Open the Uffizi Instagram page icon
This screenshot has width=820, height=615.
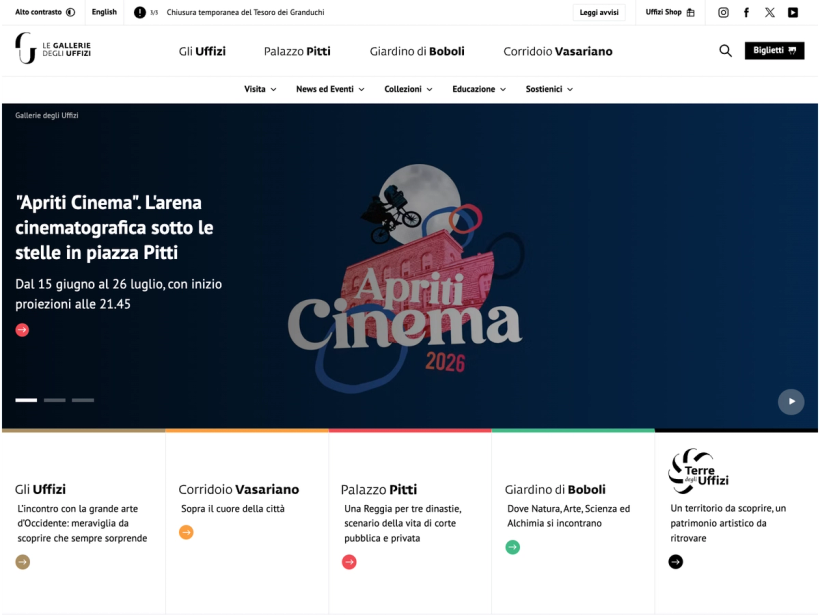point(723,13)
